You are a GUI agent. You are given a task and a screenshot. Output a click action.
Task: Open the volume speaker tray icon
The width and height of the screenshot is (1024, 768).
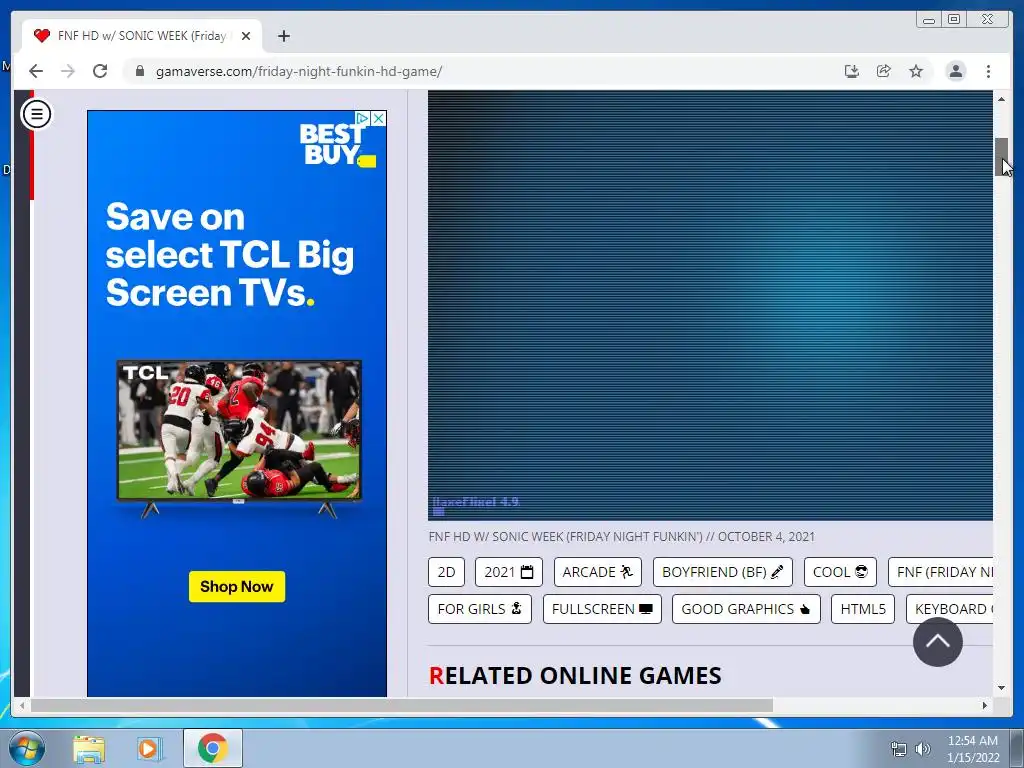point(923,749)
